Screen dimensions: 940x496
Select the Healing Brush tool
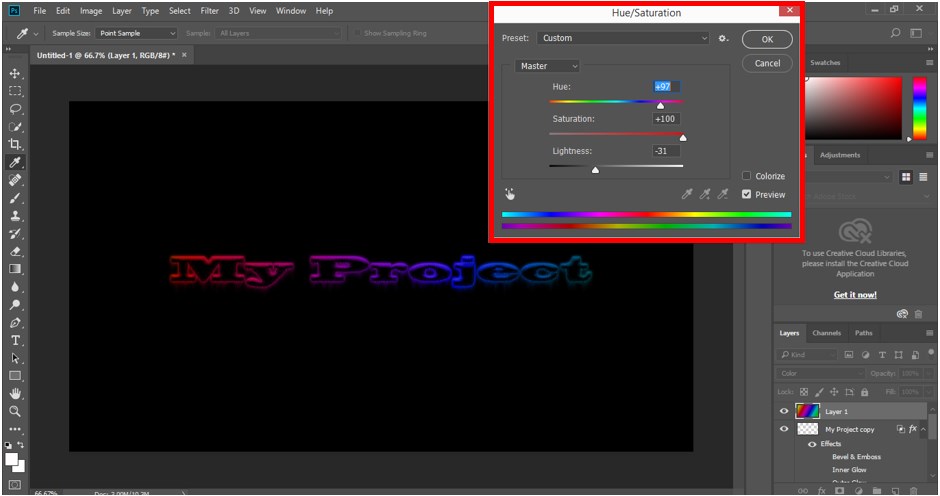click(14, 180)
